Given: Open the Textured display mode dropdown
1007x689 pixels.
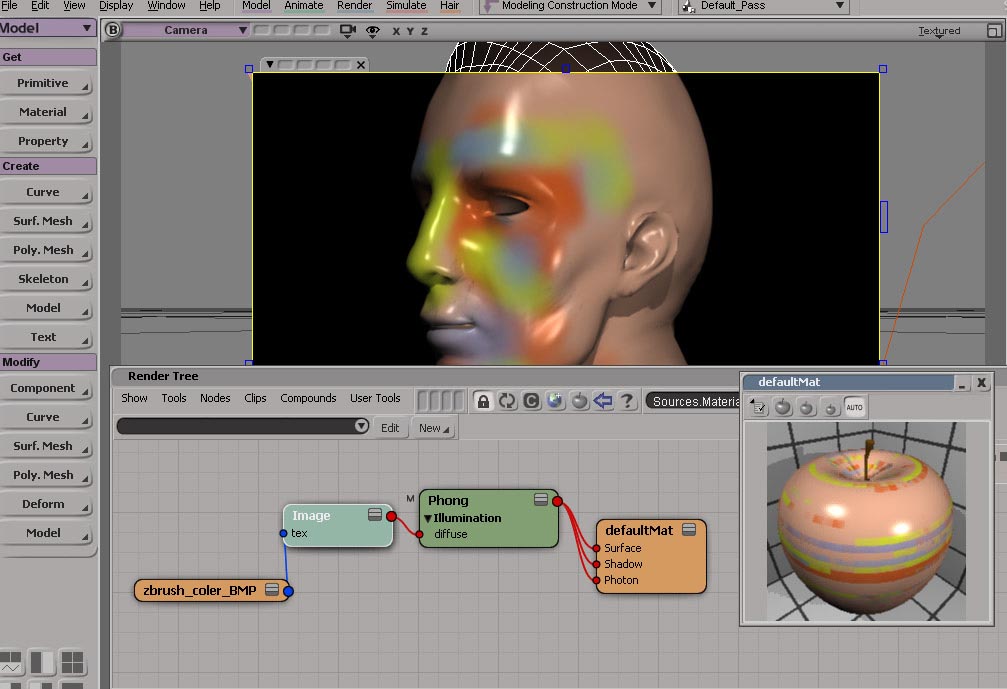Looking at the screenshot, I should tap(939, 31).
